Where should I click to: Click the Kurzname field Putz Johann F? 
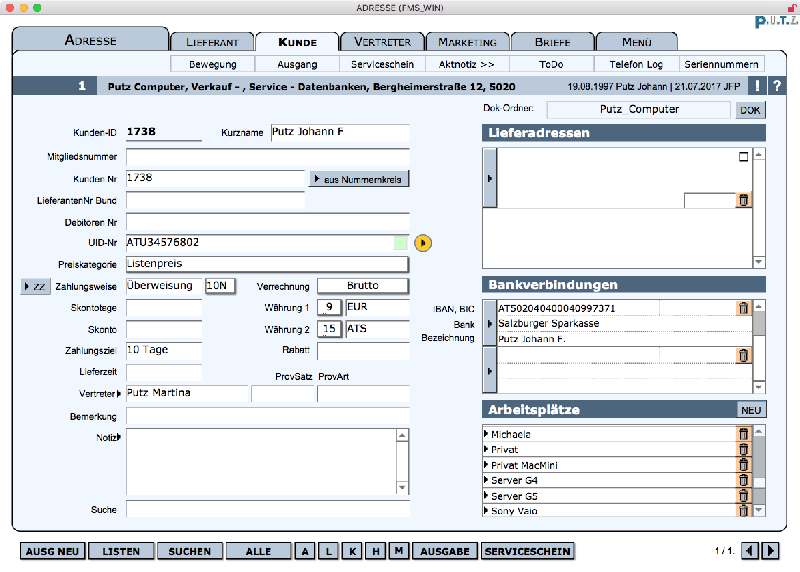pos(340,132)
